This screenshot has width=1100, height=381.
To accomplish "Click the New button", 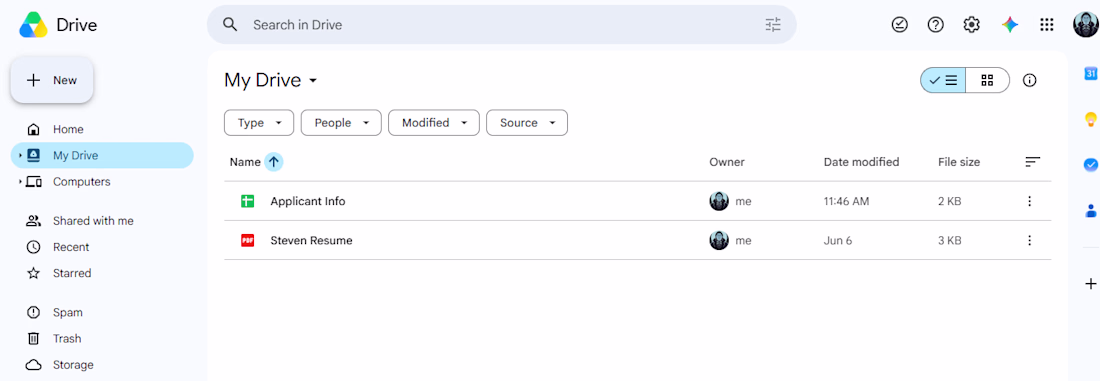I will [52, 80].
